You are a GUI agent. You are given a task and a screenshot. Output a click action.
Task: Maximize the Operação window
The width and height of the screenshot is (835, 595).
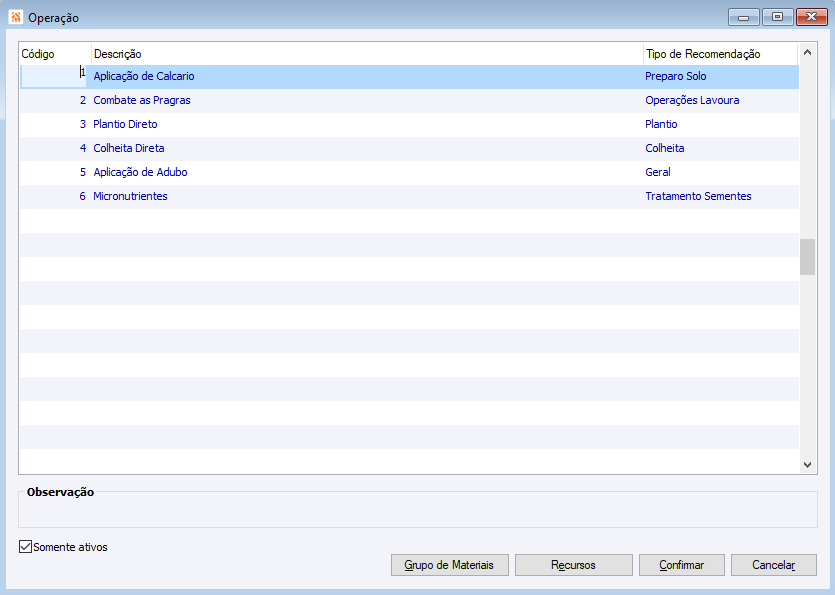pyautogui.click(x=777, y=18)
